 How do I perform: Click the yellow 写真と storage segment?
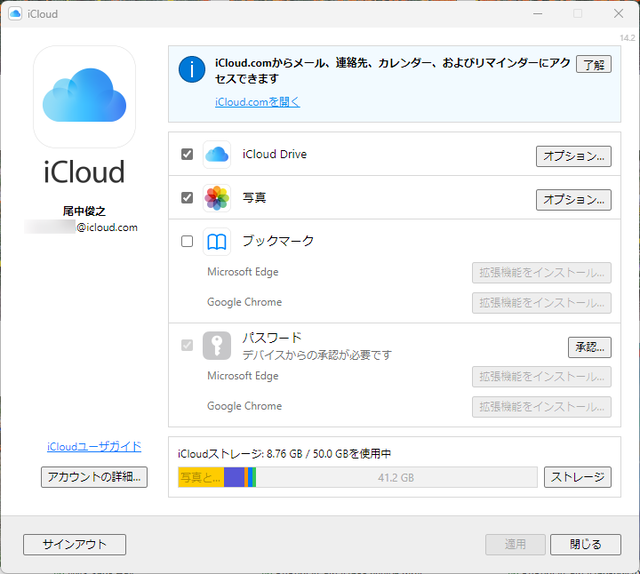coord(201,478)
